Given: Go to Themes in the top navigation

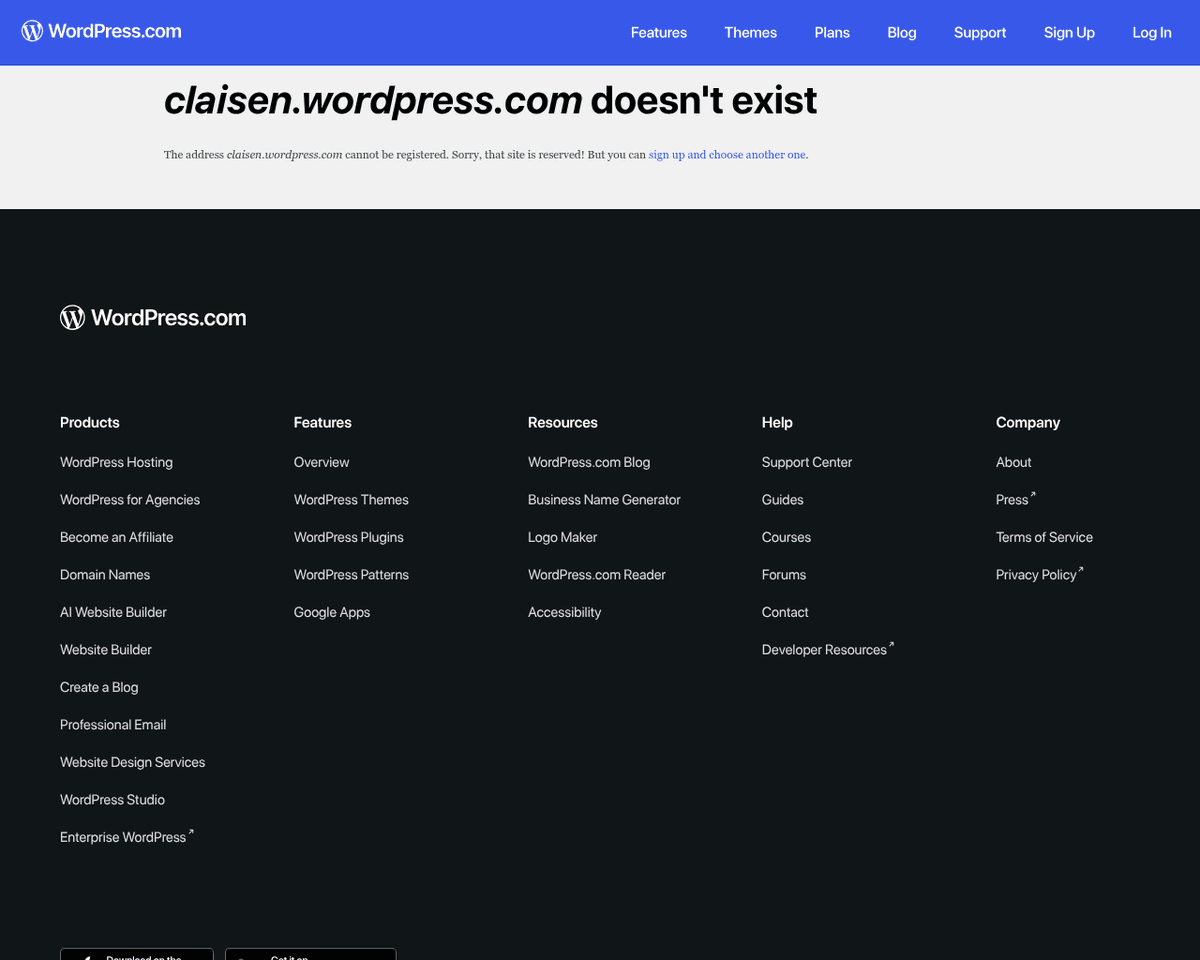Looking at the screenshot, I should click(x=750, y=33).
